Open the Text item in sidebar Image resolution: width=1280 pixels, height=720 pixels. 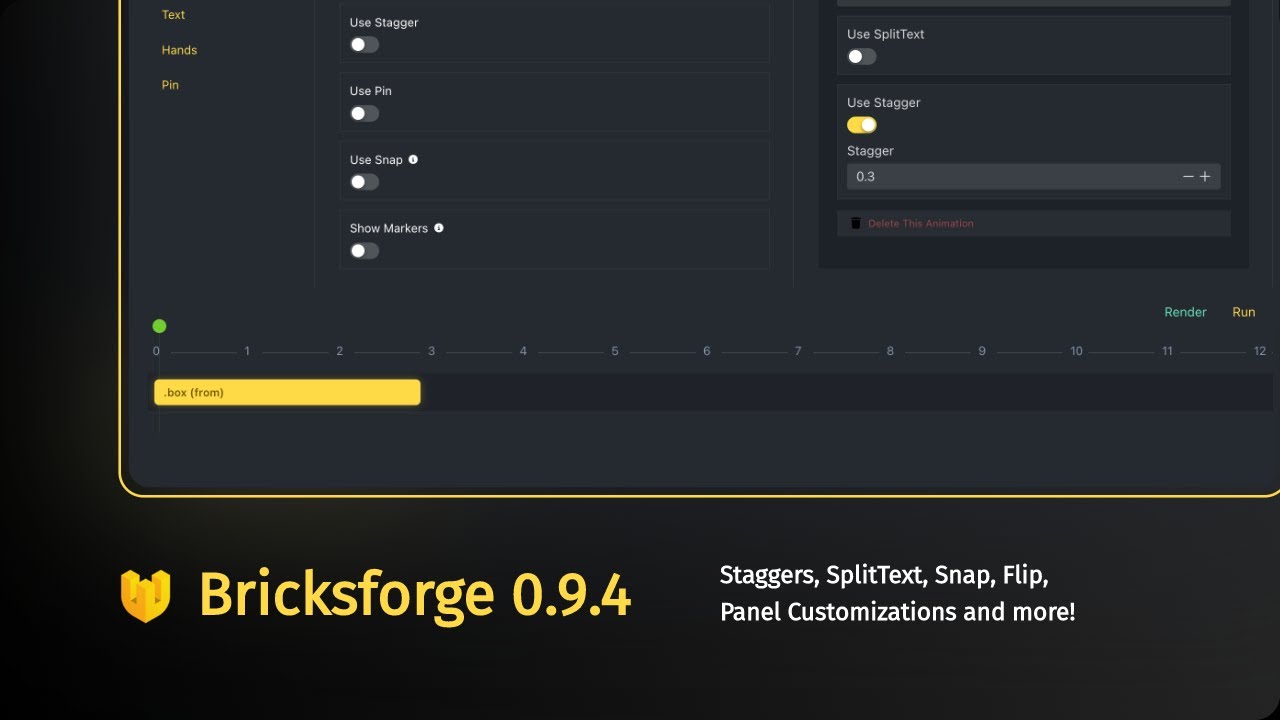pyautogui.click(x=173, y=15)
